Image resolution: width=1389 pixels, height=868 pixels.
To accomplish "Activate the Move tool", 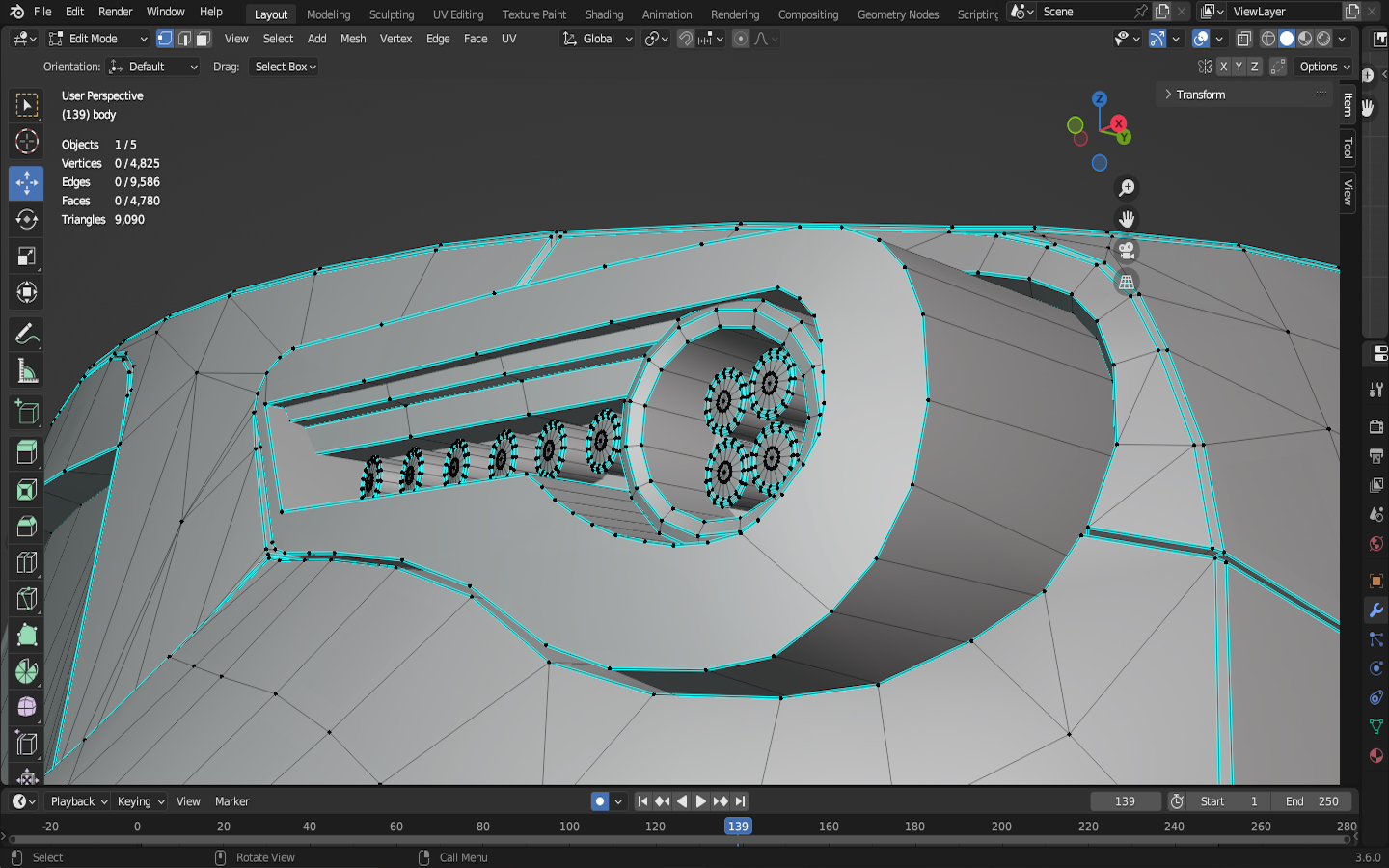I will 27,183.
